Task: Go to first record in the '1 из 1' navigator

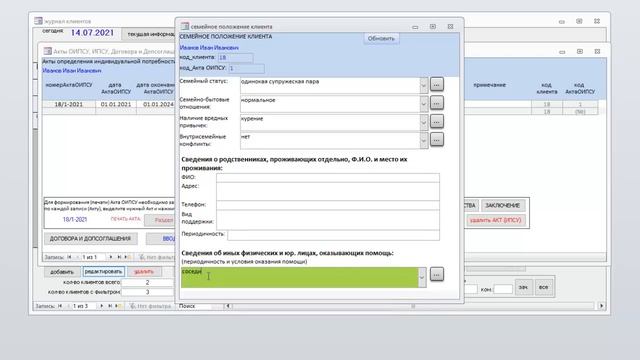Action: (69, 257)
